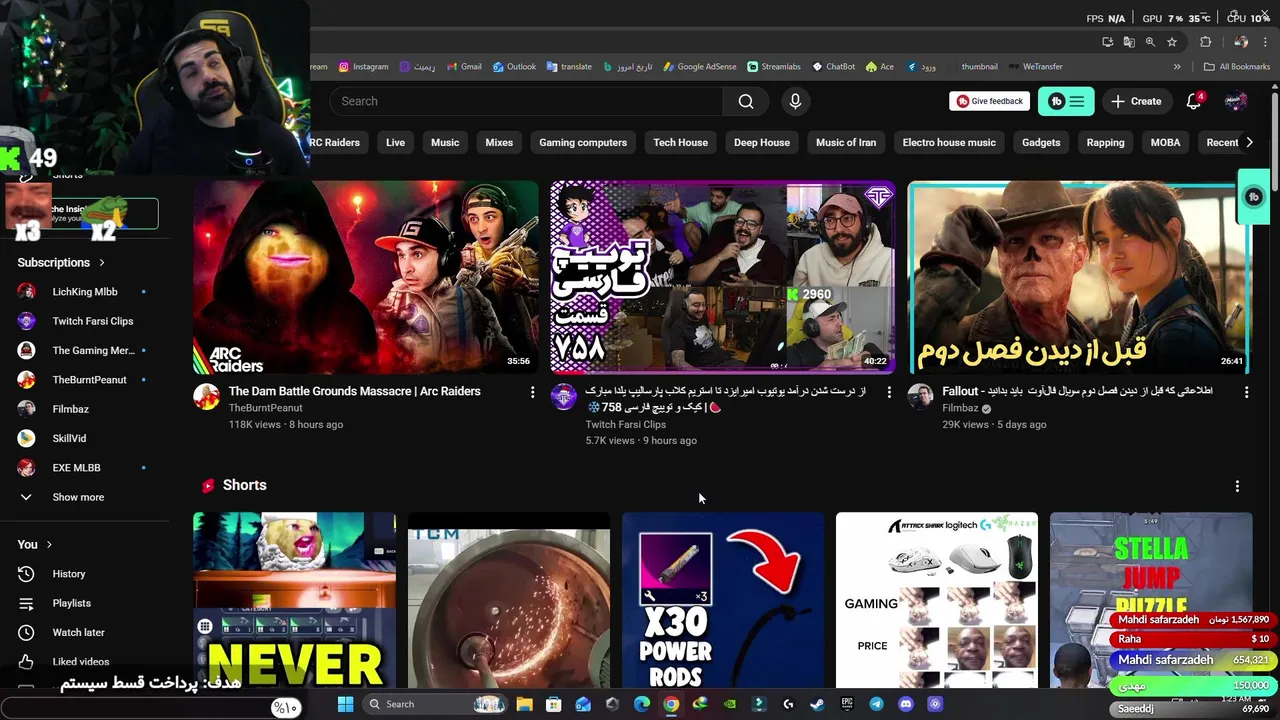This screenshot has height=720, width=1280.
Task: Select the Live category chip
Action: [x=395, y=142]
